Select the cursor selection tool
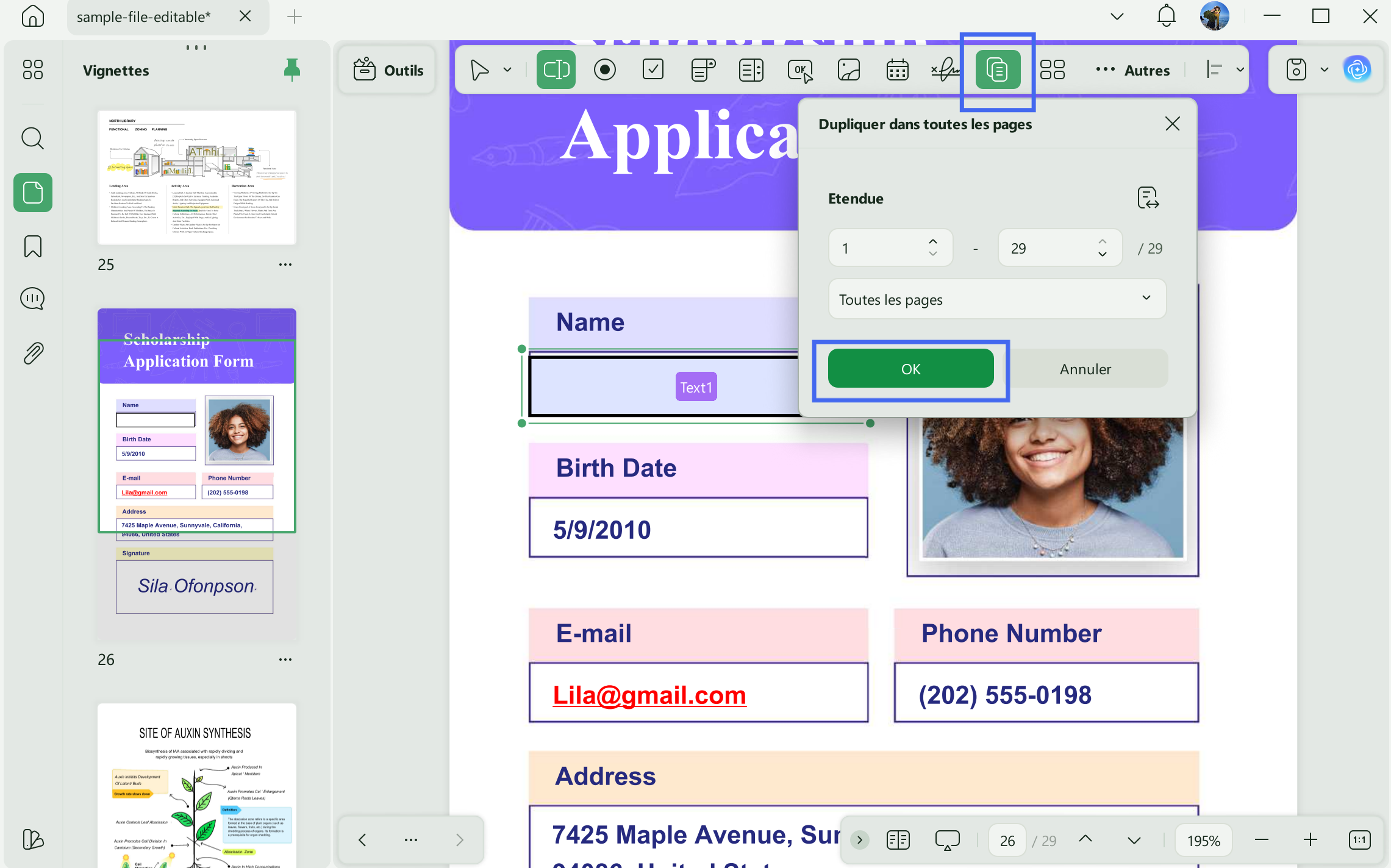The width and height of the screenshot is (1391, 868). pyautogui.click(x=479, y=69)
